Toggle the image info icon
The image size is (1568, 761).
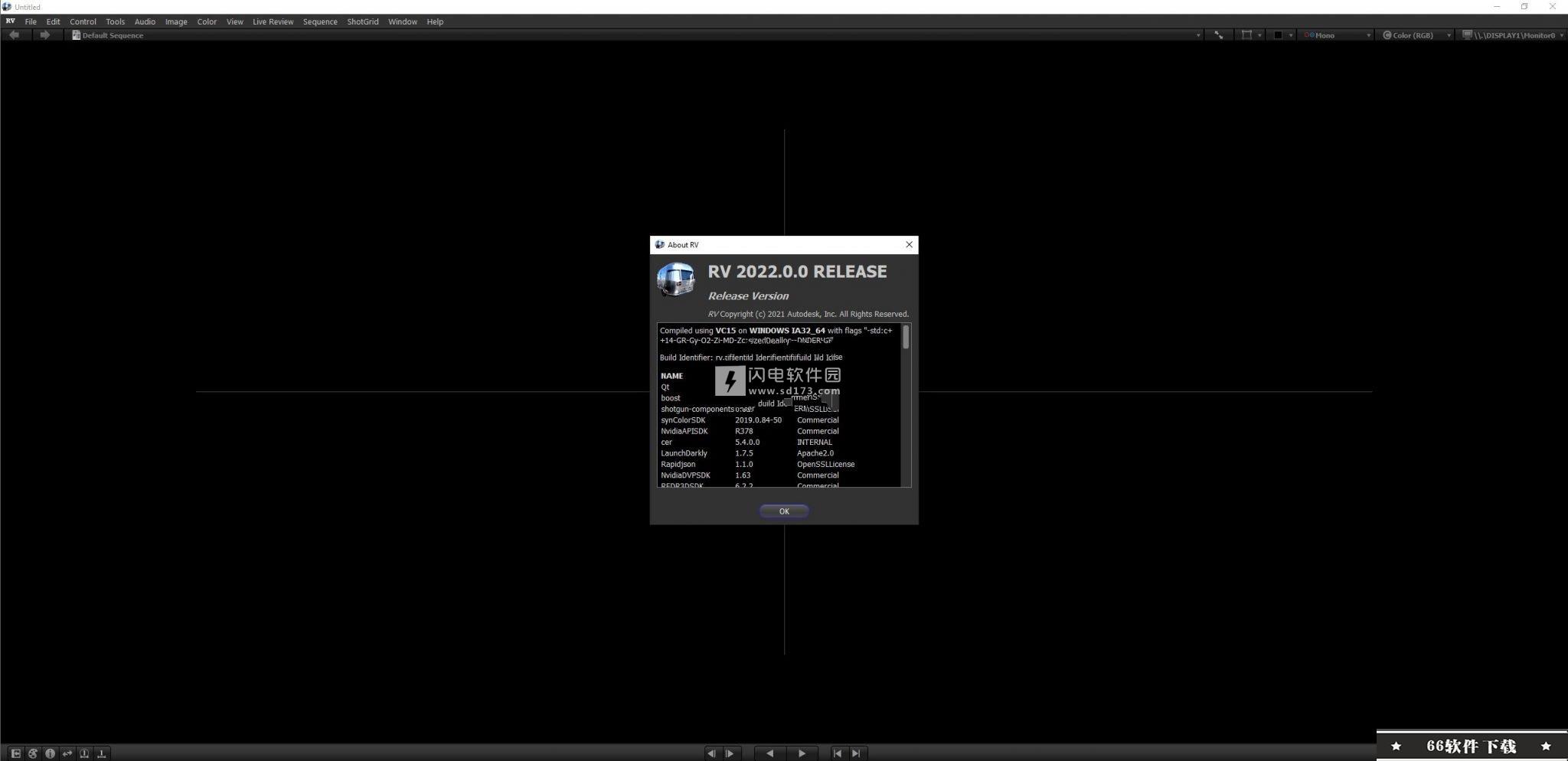50,753
